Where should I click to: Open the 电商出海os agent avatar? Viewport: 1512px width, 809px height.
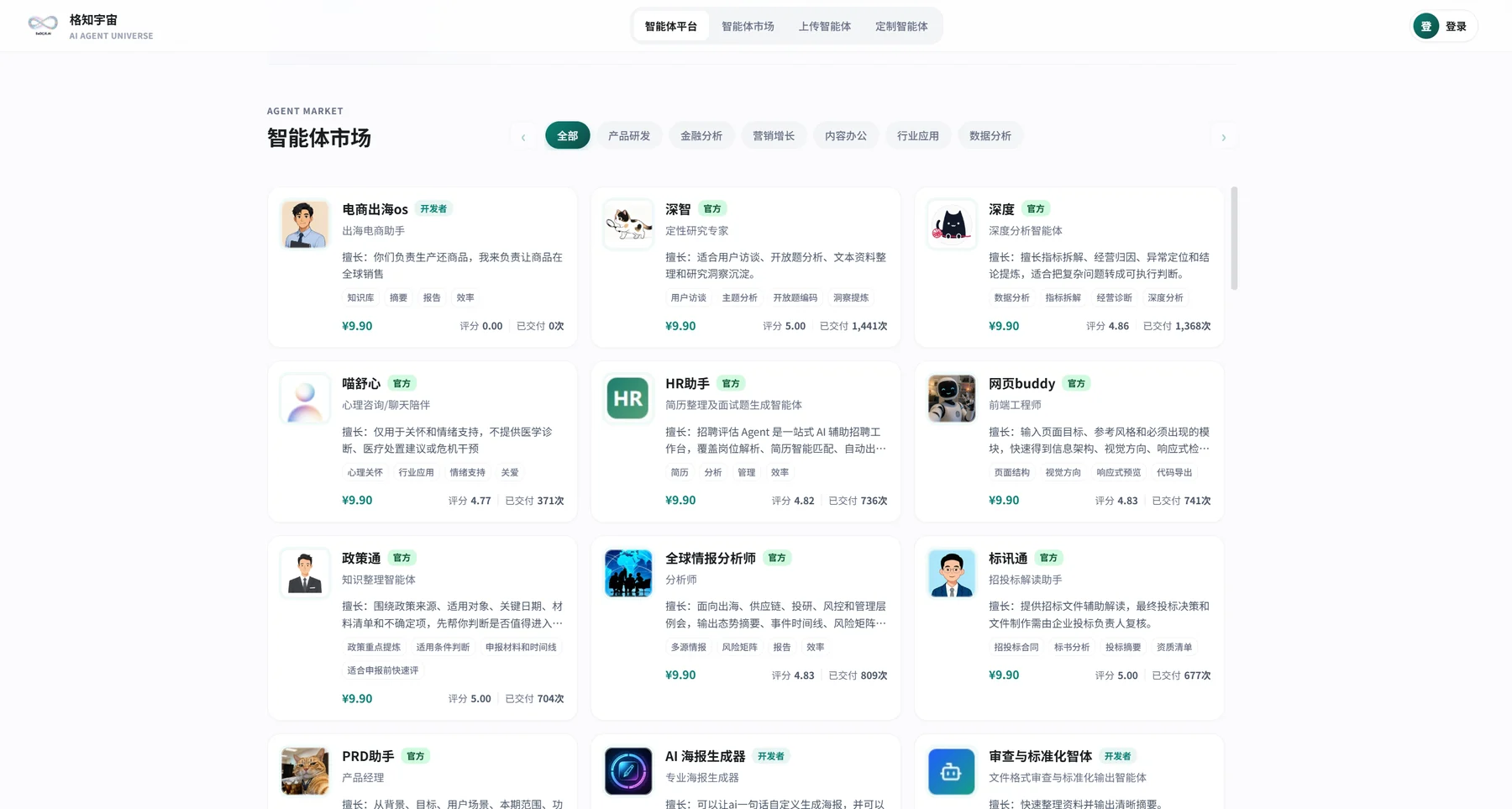(305, 224)
